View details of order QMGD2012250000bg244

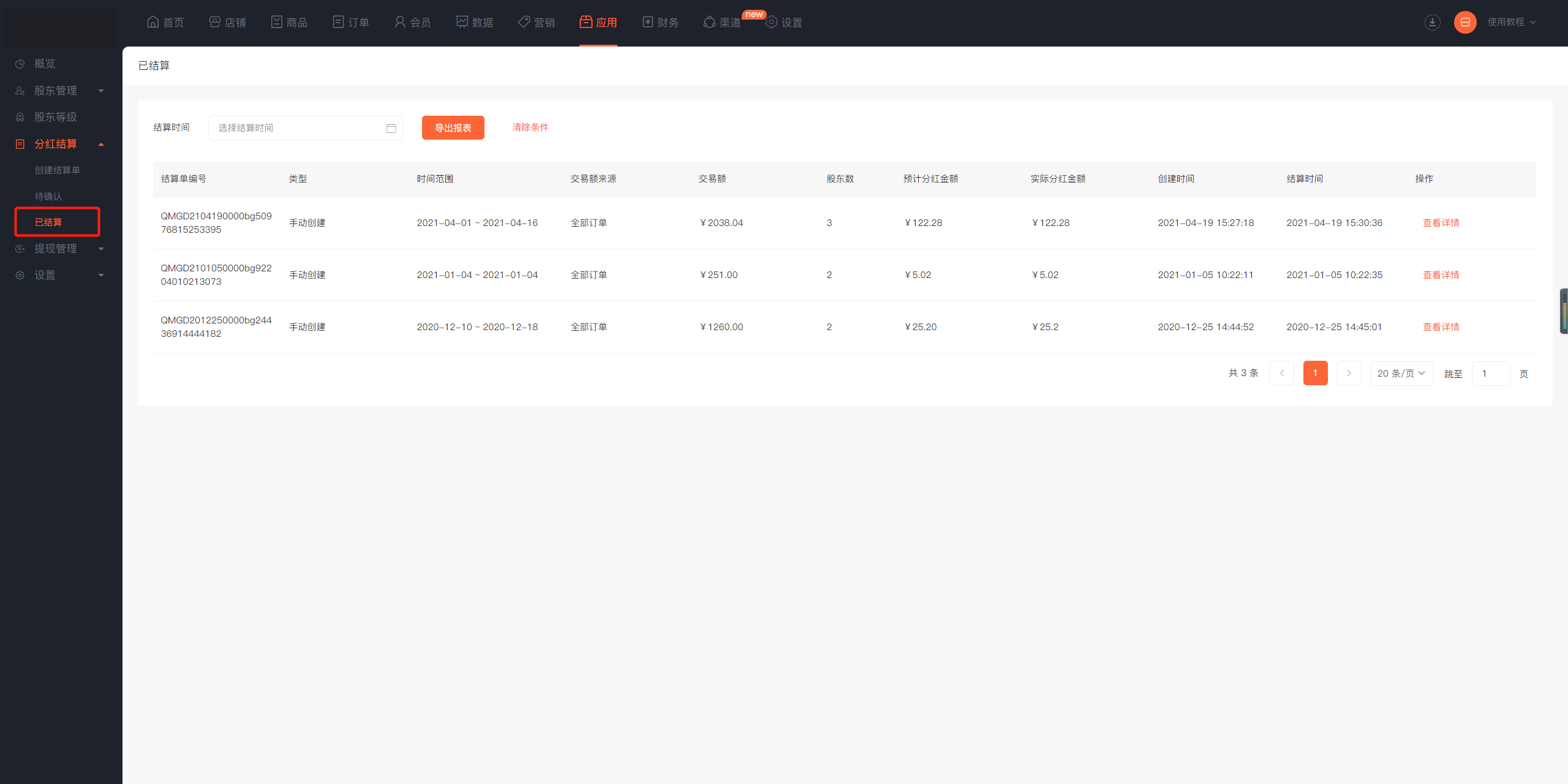pos(1441,327)
